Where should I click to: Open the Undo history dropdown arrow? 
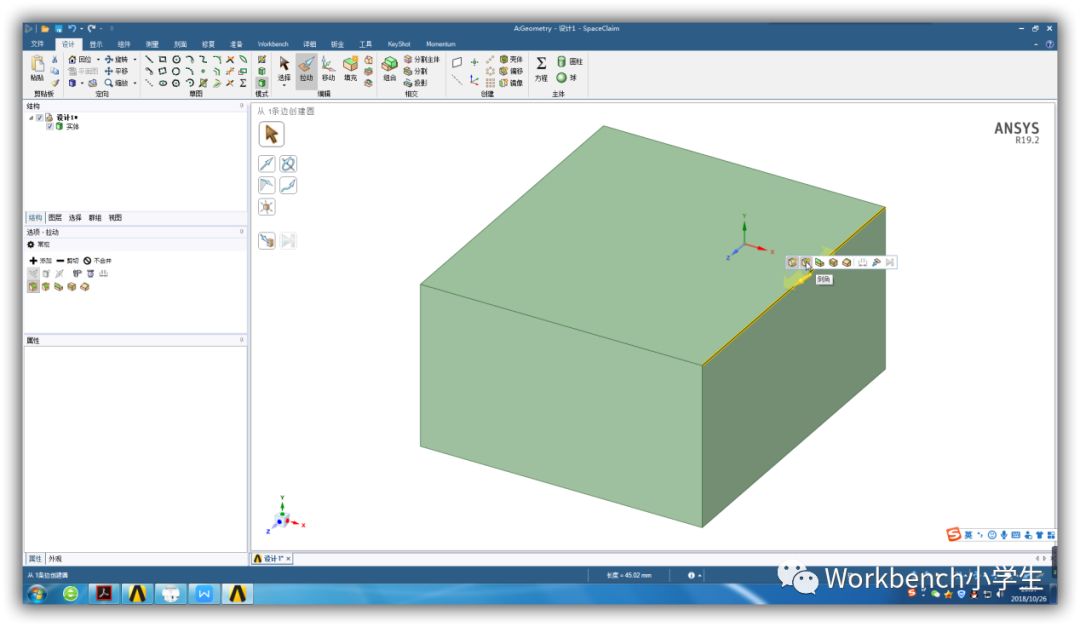click(81, 28)
